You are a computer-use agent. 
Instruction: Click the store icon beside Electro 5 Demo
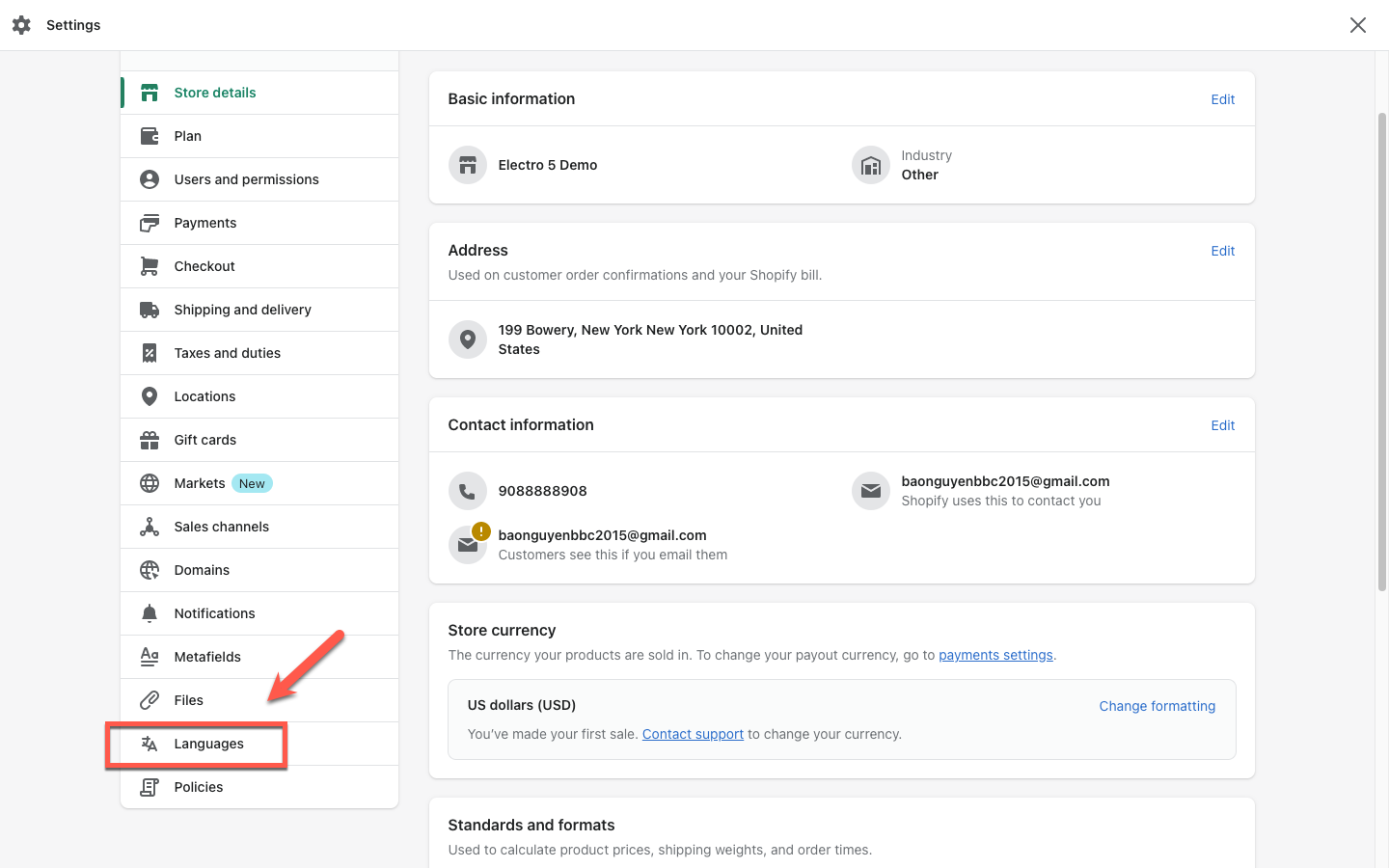[x=468, y=165]
